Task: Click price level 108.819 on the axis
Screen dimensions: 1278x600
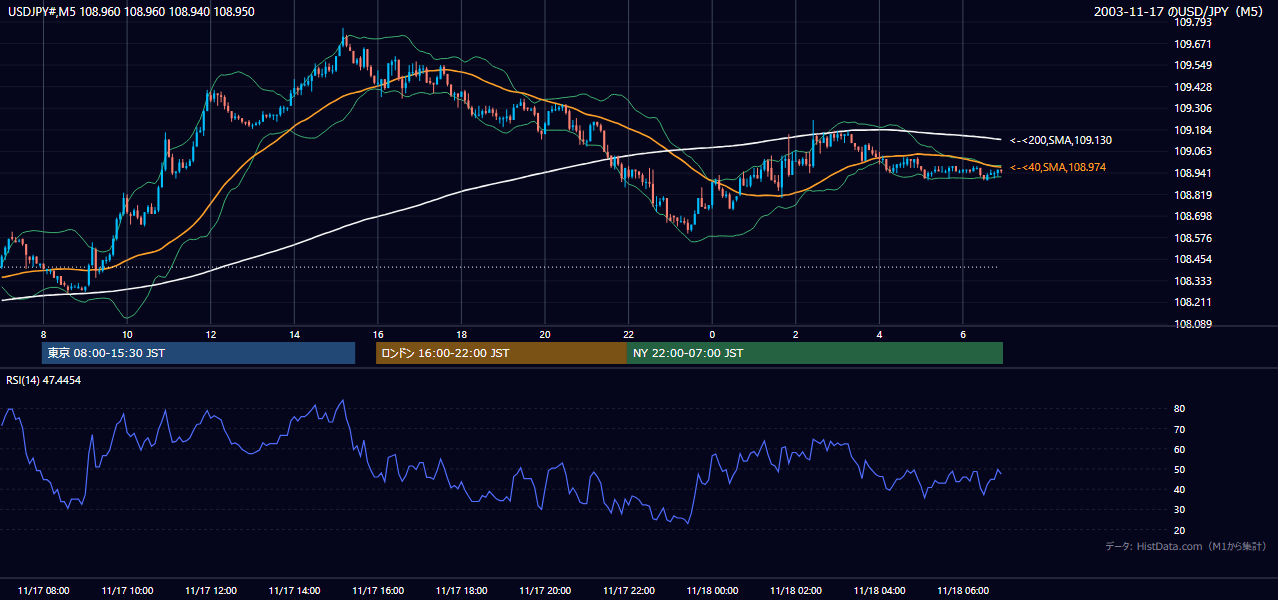Action: click(1193, 195)
